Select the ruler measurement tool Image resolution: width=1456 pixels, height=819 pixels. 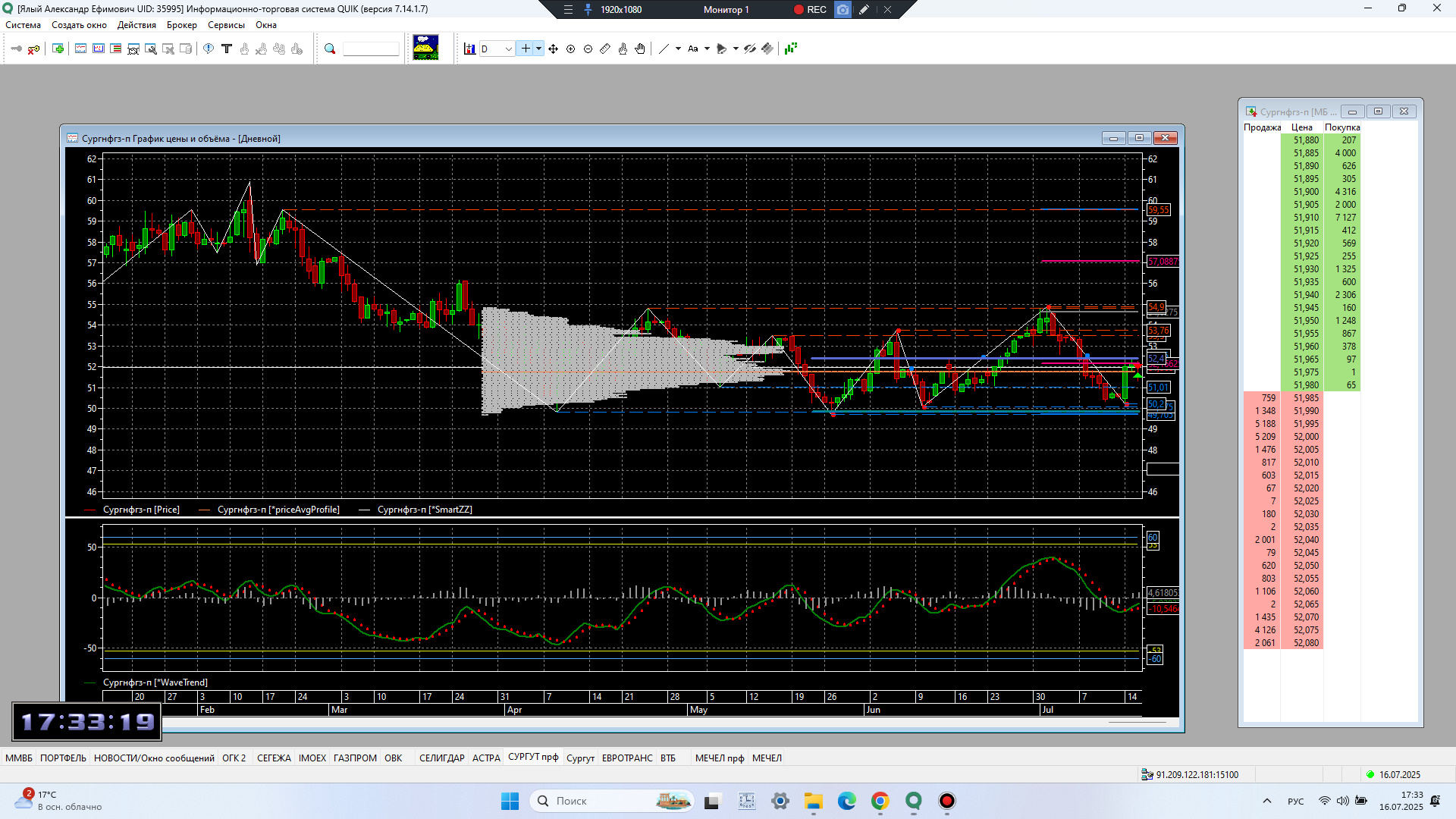pos(605,49)
